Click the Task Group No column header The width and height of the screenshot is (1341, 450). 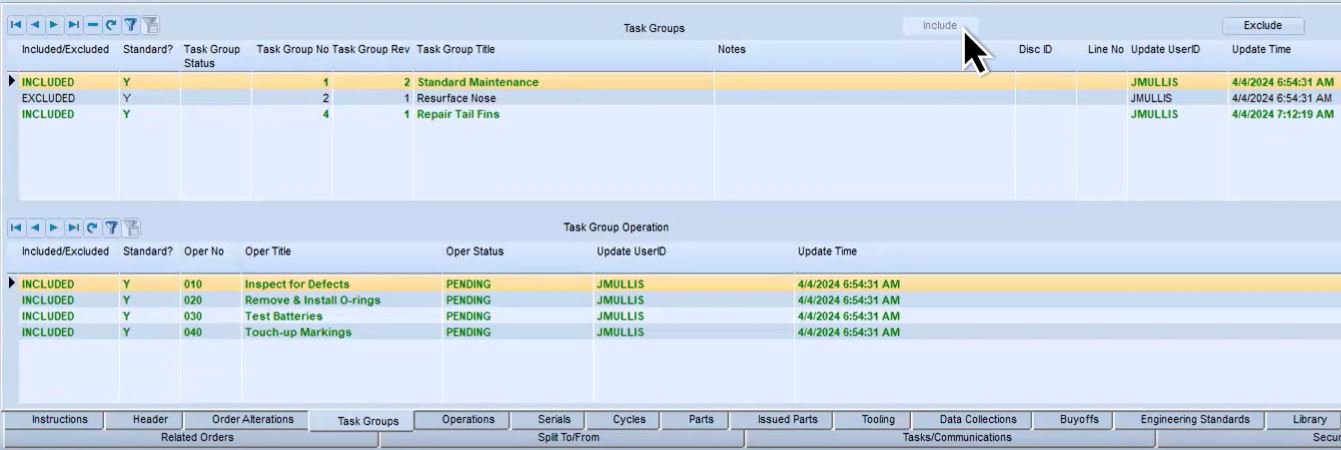pos(293,49)
